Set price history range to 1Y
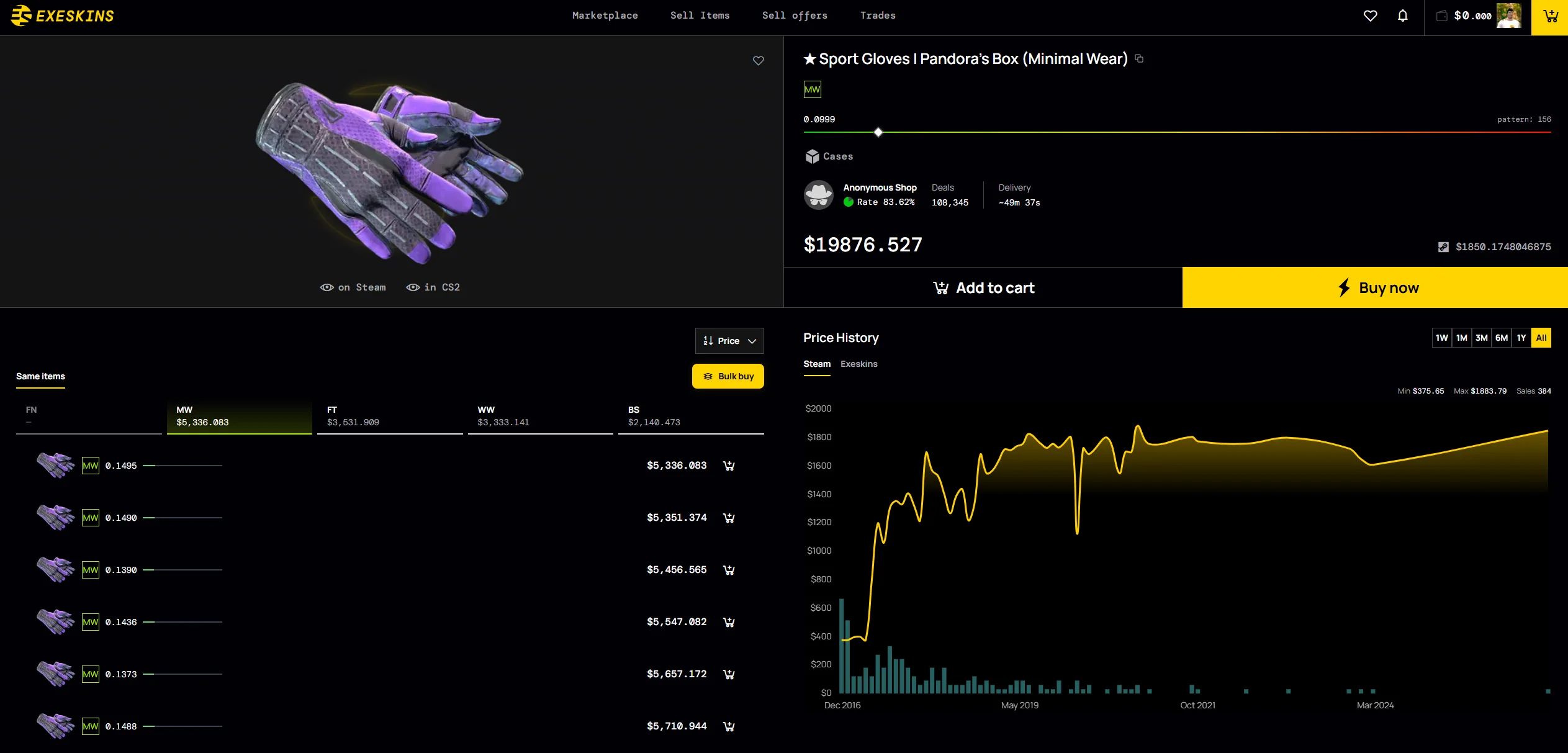Screen dimensions: 1568x753 coord(1521,338)
